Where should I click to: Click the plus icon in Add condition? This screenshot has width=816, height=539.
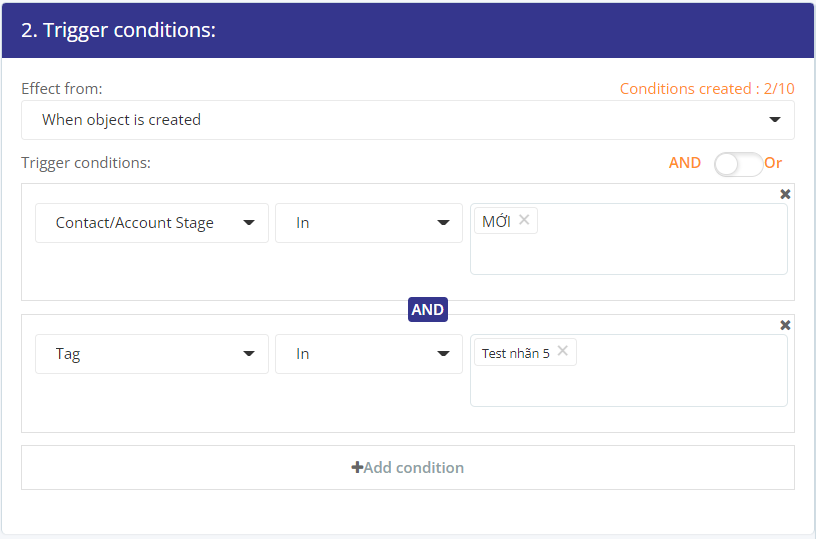click(357, 467)
